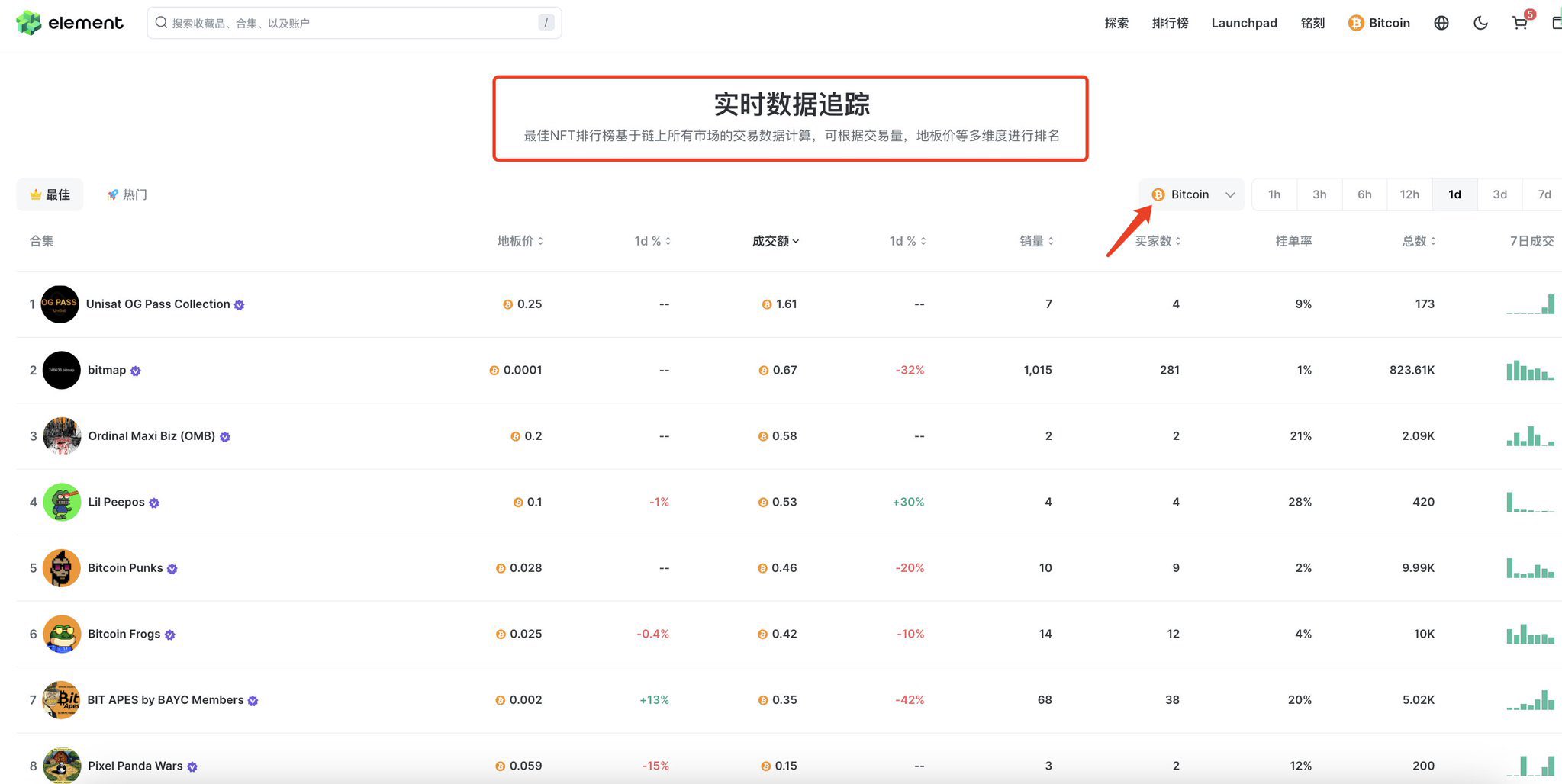Click Bitcoin Punks avatar
1562x784 pixels.
[62, 568]
